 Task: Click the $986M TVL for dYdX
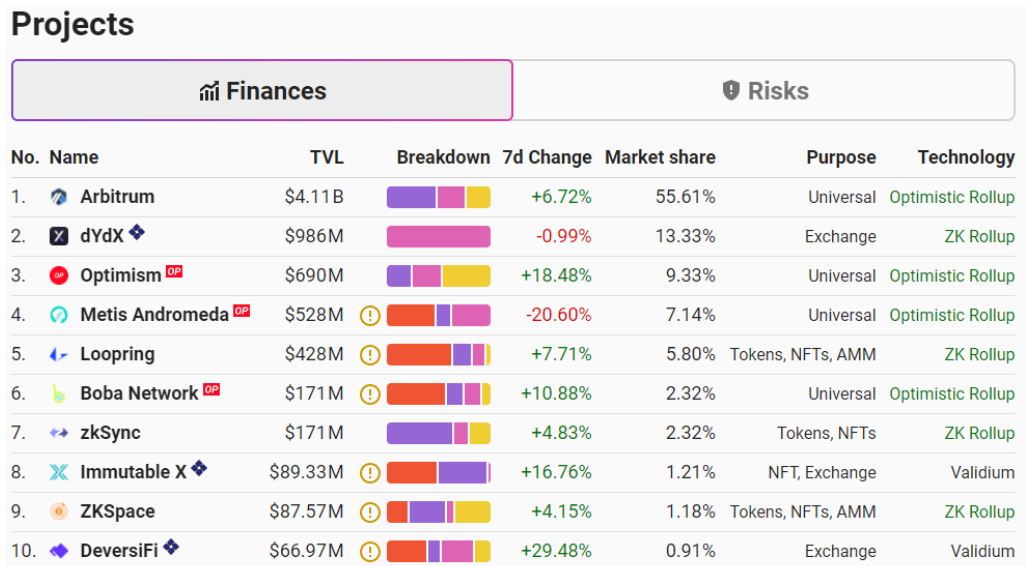click(x=314, y=236)
